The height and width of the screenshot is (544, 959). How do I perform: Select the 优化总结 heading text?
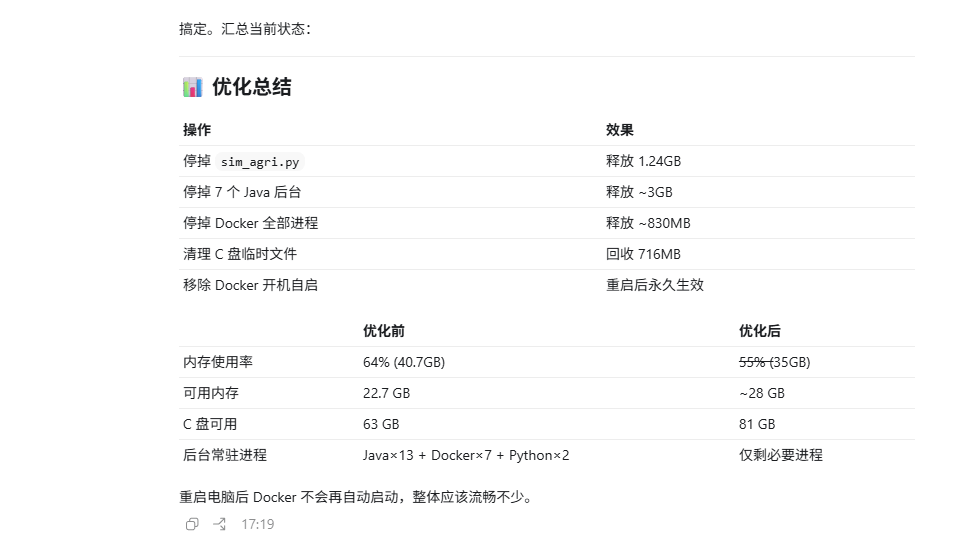[251, 87]
